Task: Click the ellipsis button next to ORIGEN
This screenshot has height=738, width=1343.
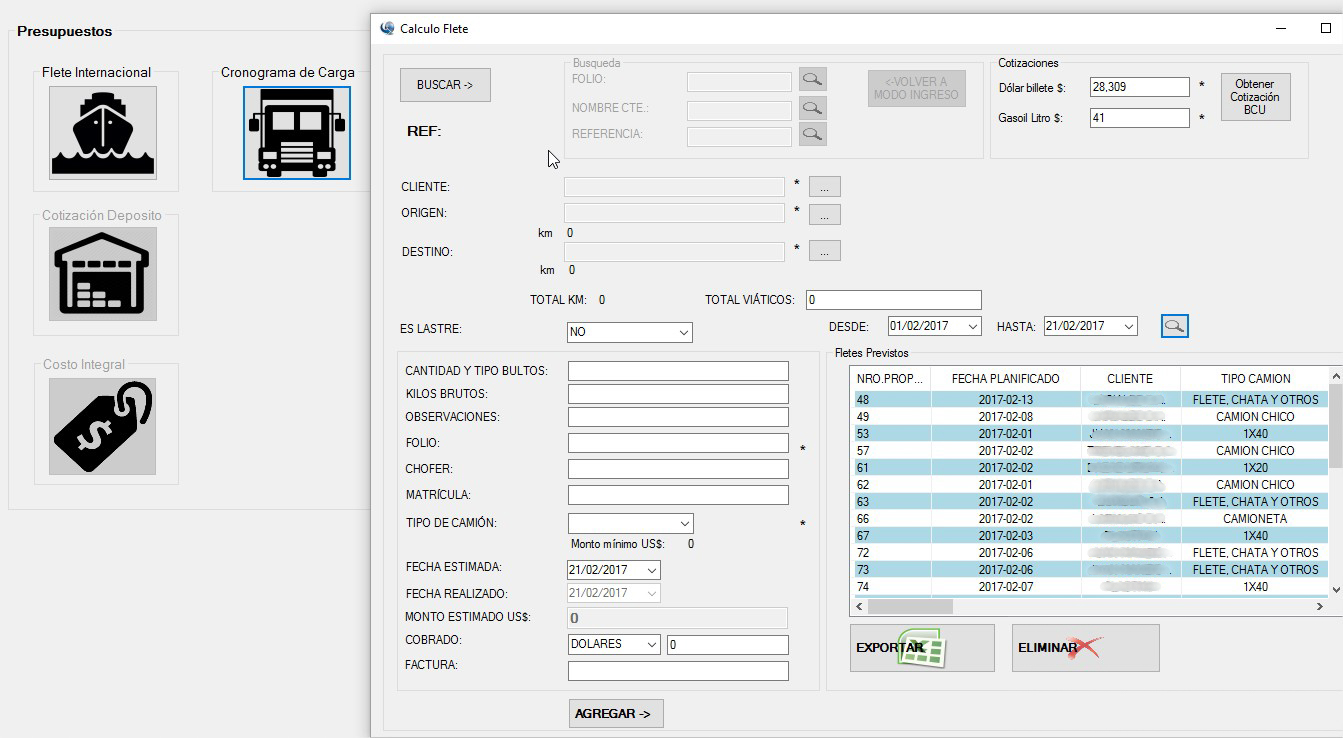Action: click(x=824, y=214)
